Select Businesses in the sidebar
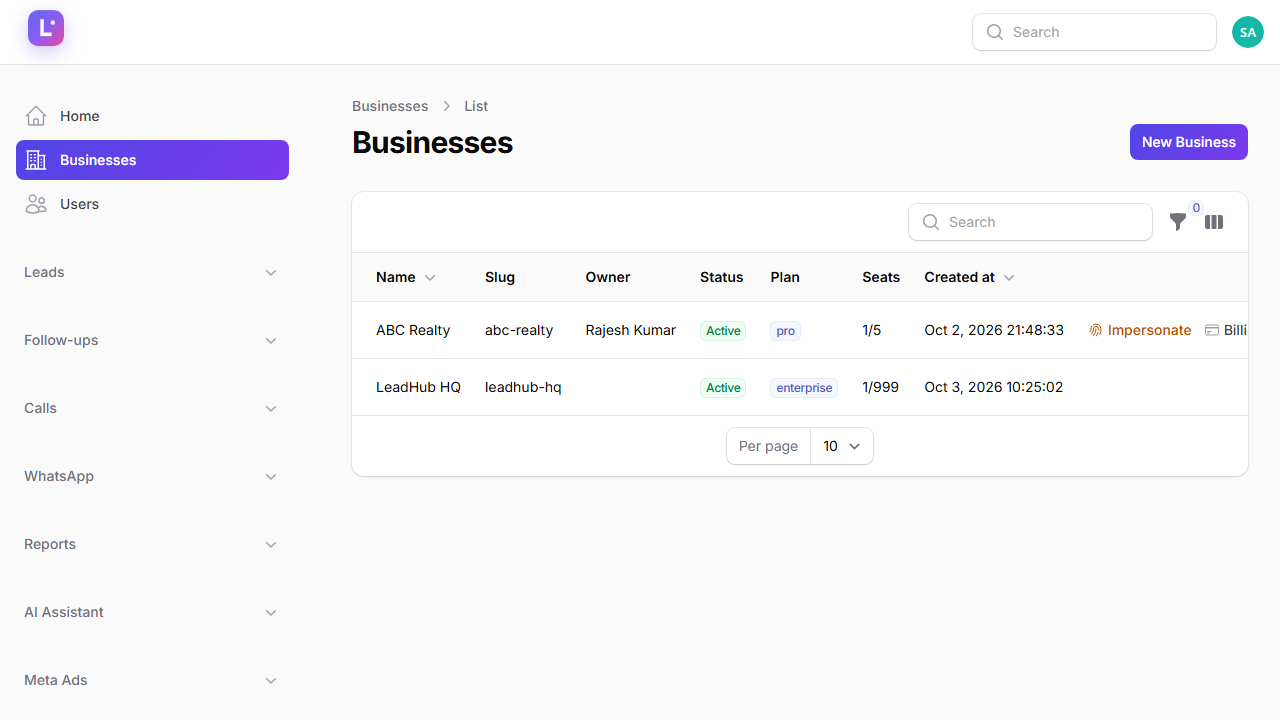This screenshot has width=1280, height=720. (152, 160)
